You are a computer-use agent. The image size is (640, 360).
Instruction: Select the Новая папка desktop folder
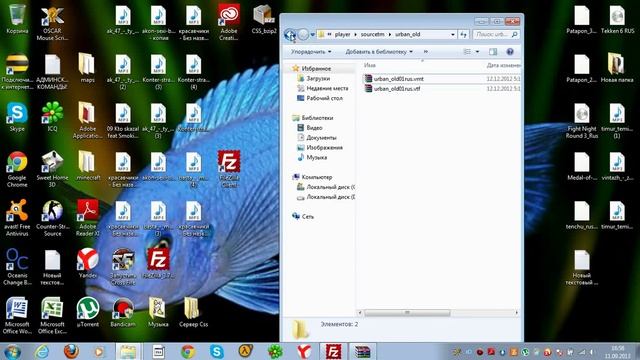click(617, 68)
